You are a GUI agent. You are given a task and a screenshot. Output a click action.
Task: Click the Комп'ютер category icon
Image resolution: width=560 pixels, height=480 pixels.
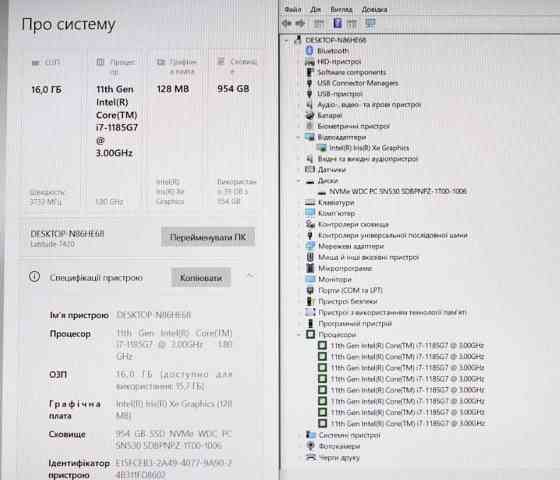point(310,213)
